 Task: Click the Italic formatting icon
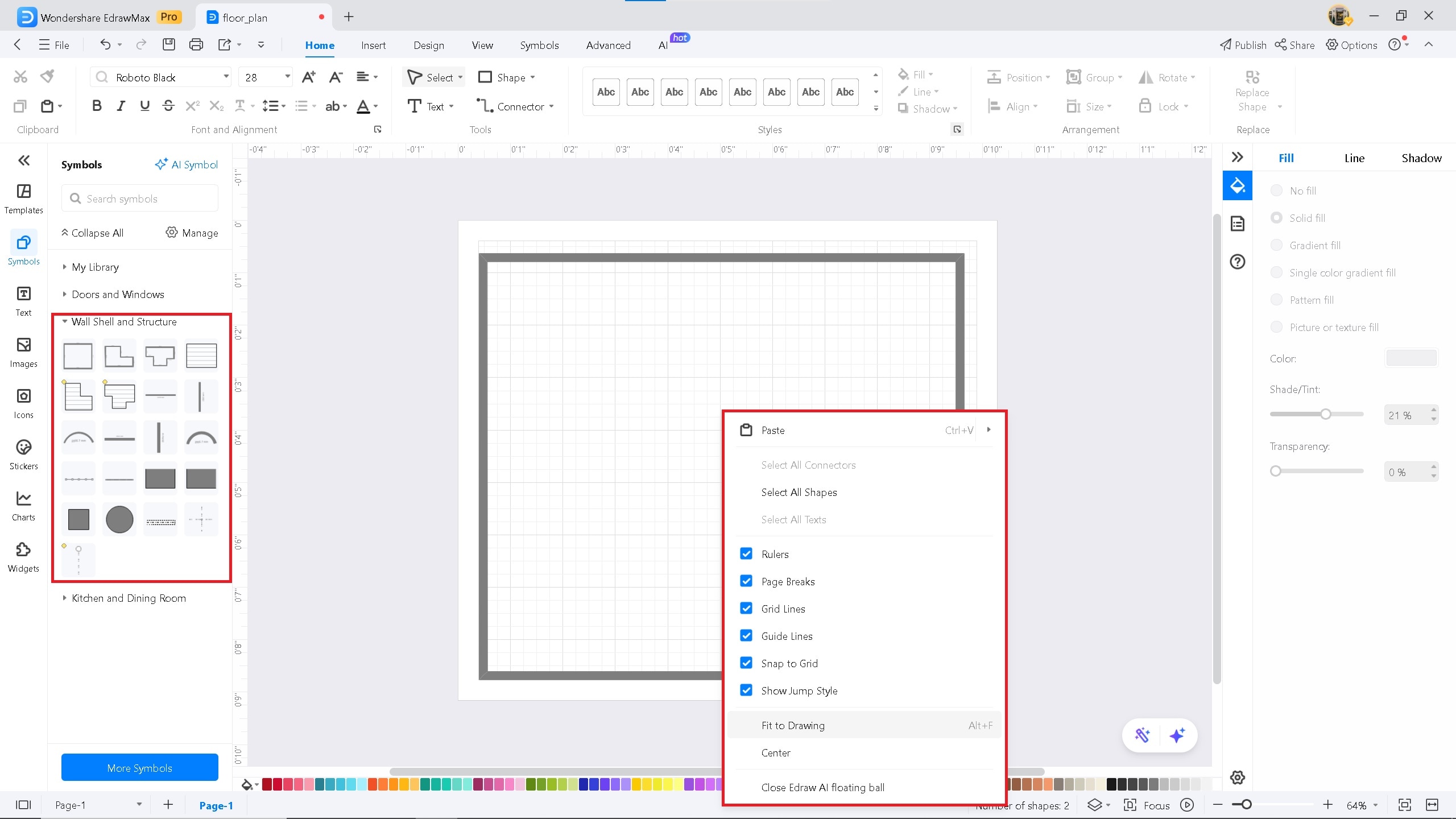pyautogui.click(x=121, y=106)
